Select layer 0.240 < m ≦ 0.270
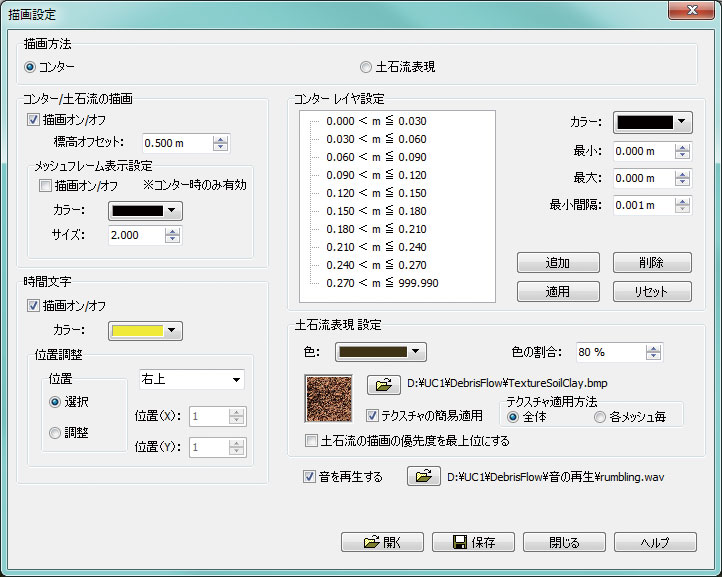Screen dimensions: 722x577 (376, 265)
